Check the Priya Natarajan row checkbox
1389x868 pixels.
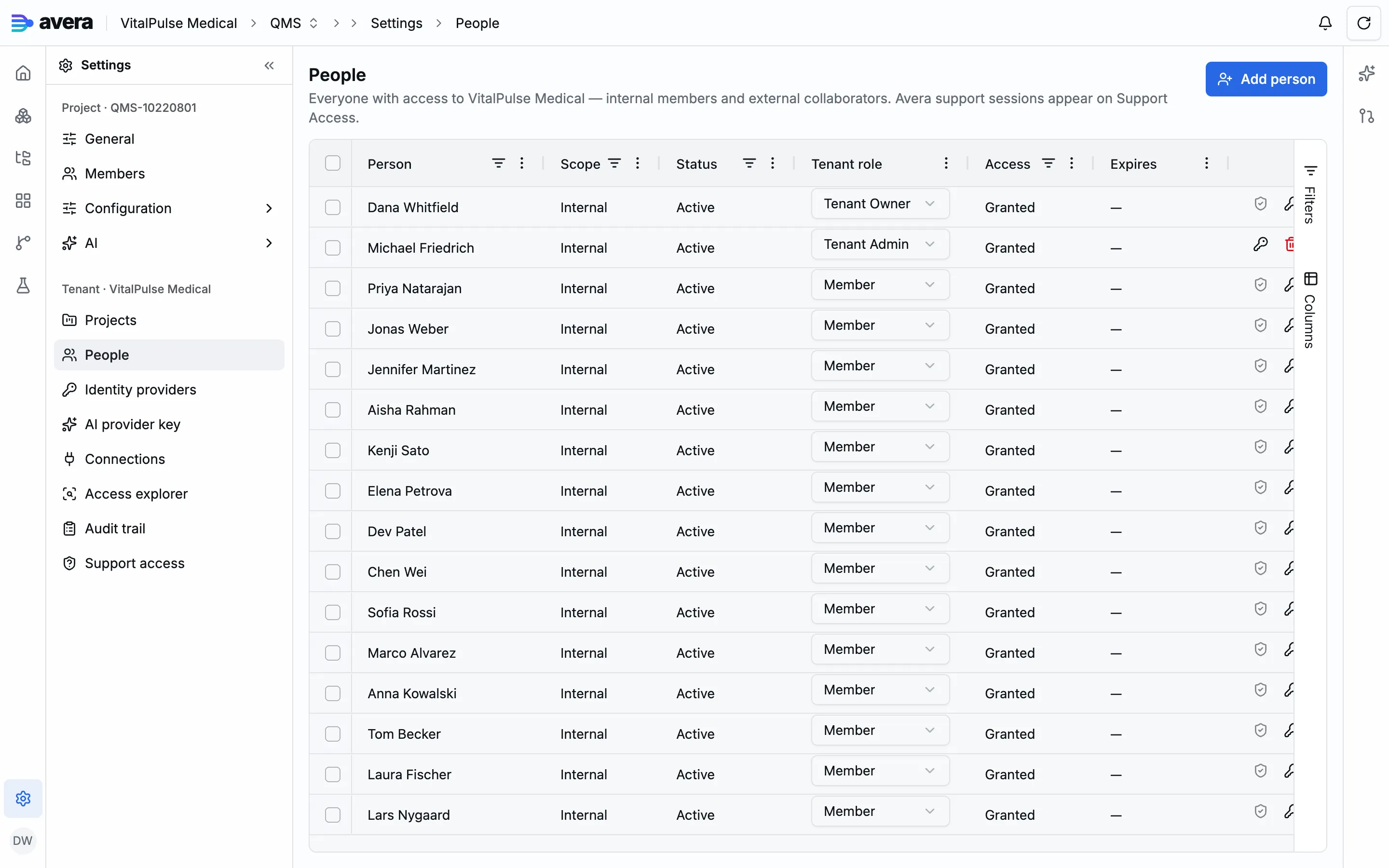tap(333, 288)
